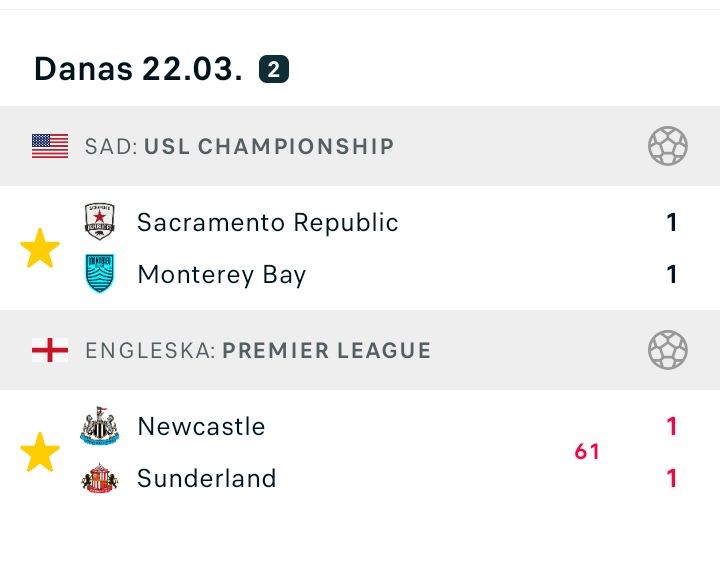The image size is (720, 583).
Task: Toggle favorite star for Newcastle vs Sunderland
Action: click(40, 452)
